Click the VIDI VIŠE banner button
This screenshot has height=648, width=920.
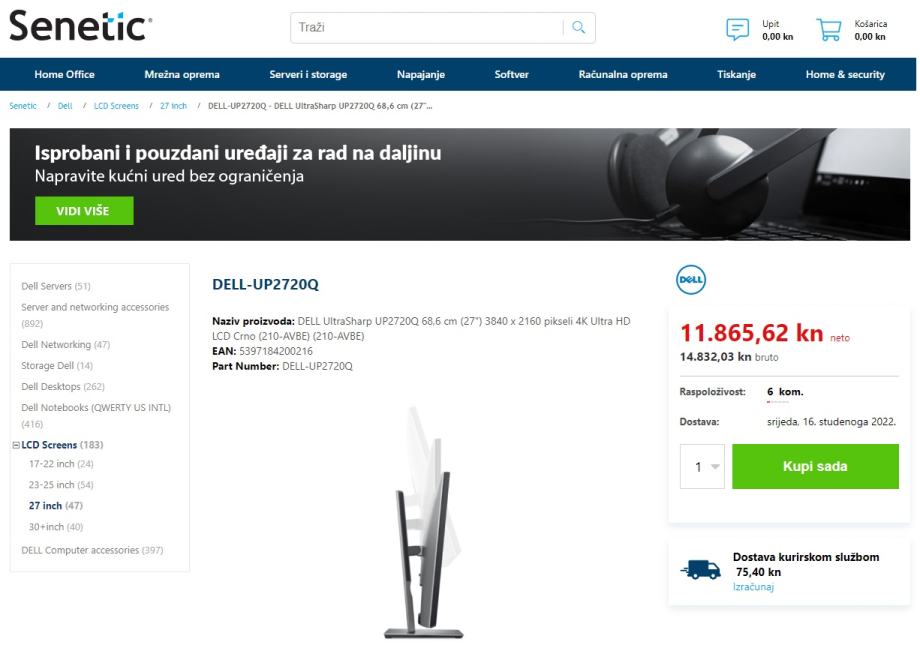click(x=84, y=211)
